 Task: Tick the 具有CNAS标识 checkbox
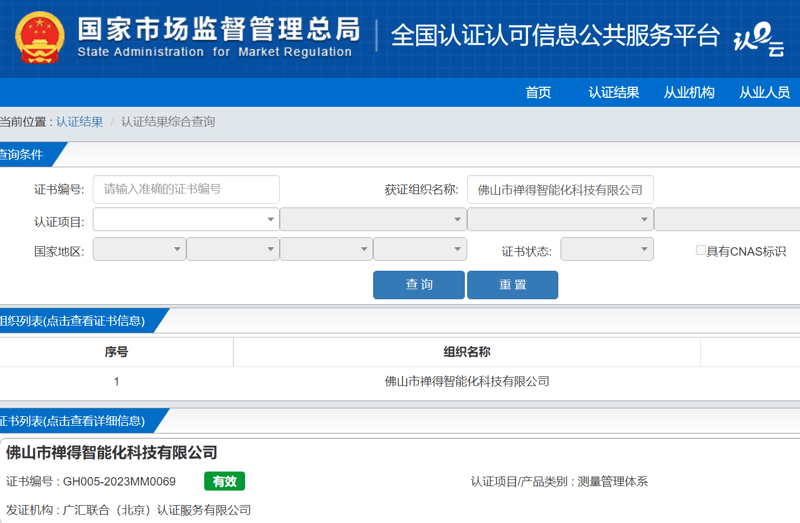[701, 250]
